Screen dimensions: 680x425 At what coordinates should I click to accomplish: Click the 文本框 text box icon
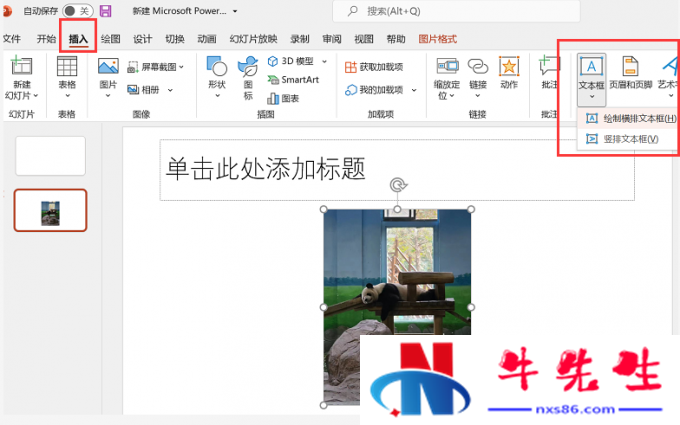coord(591,66)
